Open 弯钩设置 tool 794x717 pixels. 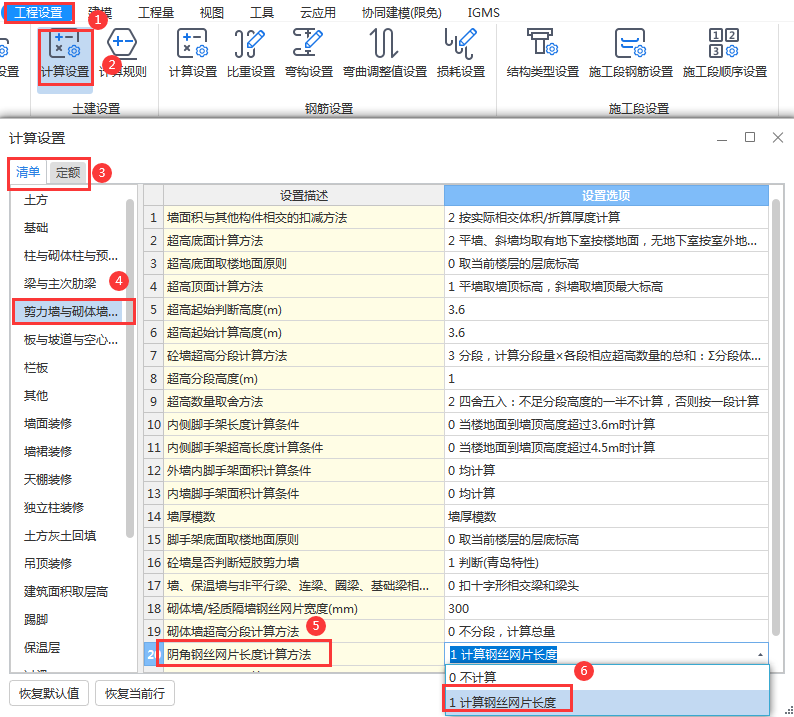pyautogui.click(x=309, y=55)
